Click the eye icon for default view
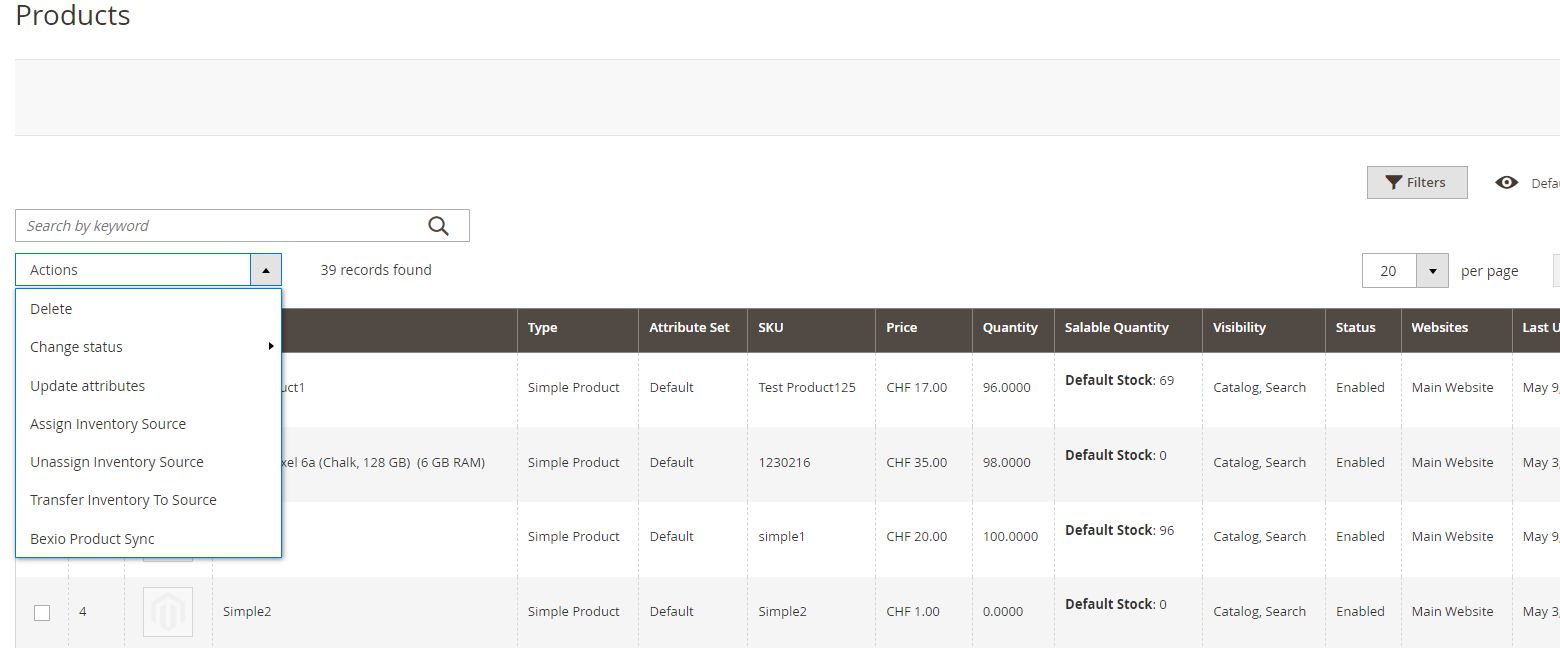Viewport: 1560px width, 648px height. click(x=1506, y=183)
